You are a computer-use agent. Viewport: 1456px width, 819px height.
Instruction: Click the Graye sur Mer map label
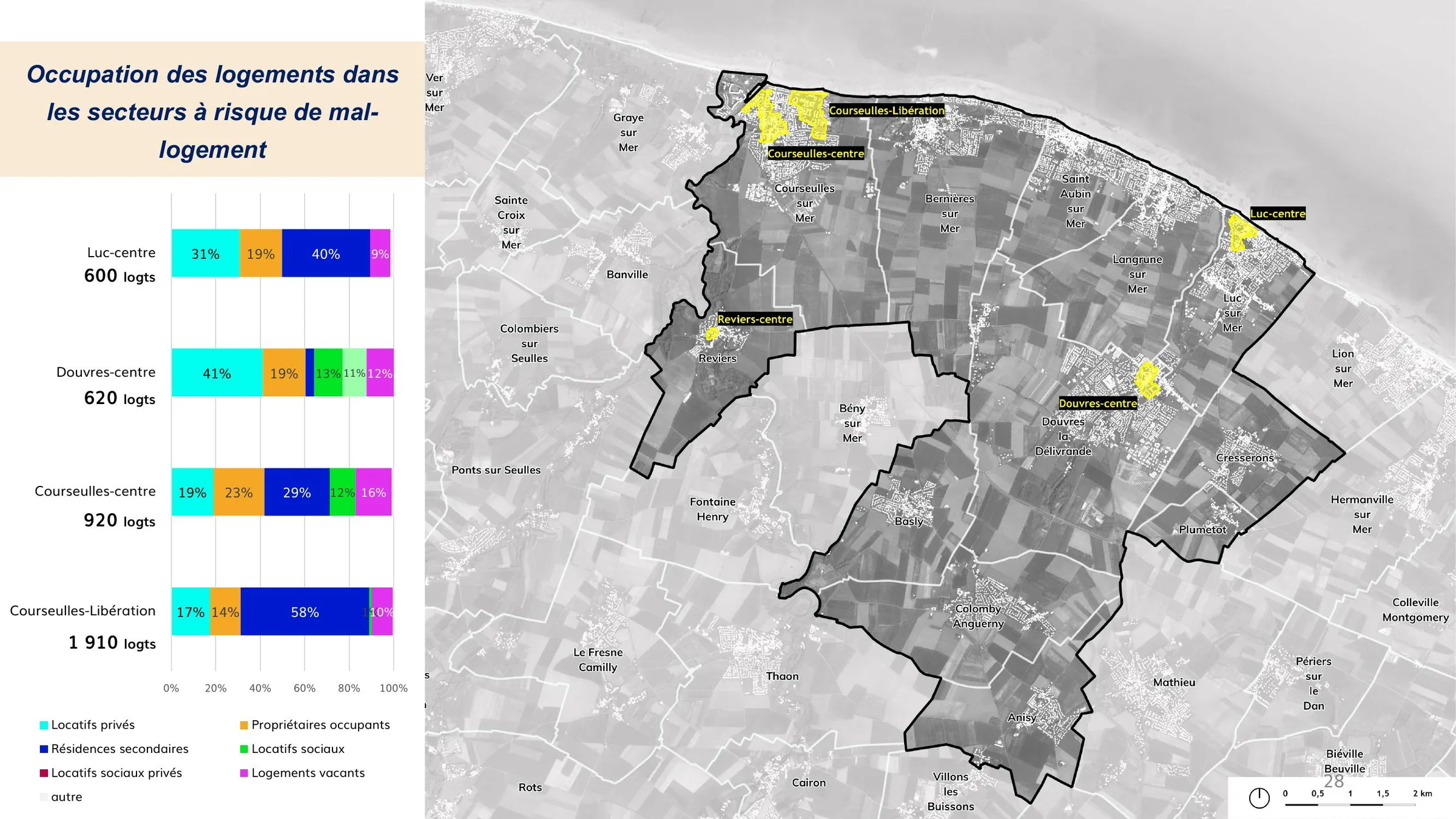tap(629, 132)
